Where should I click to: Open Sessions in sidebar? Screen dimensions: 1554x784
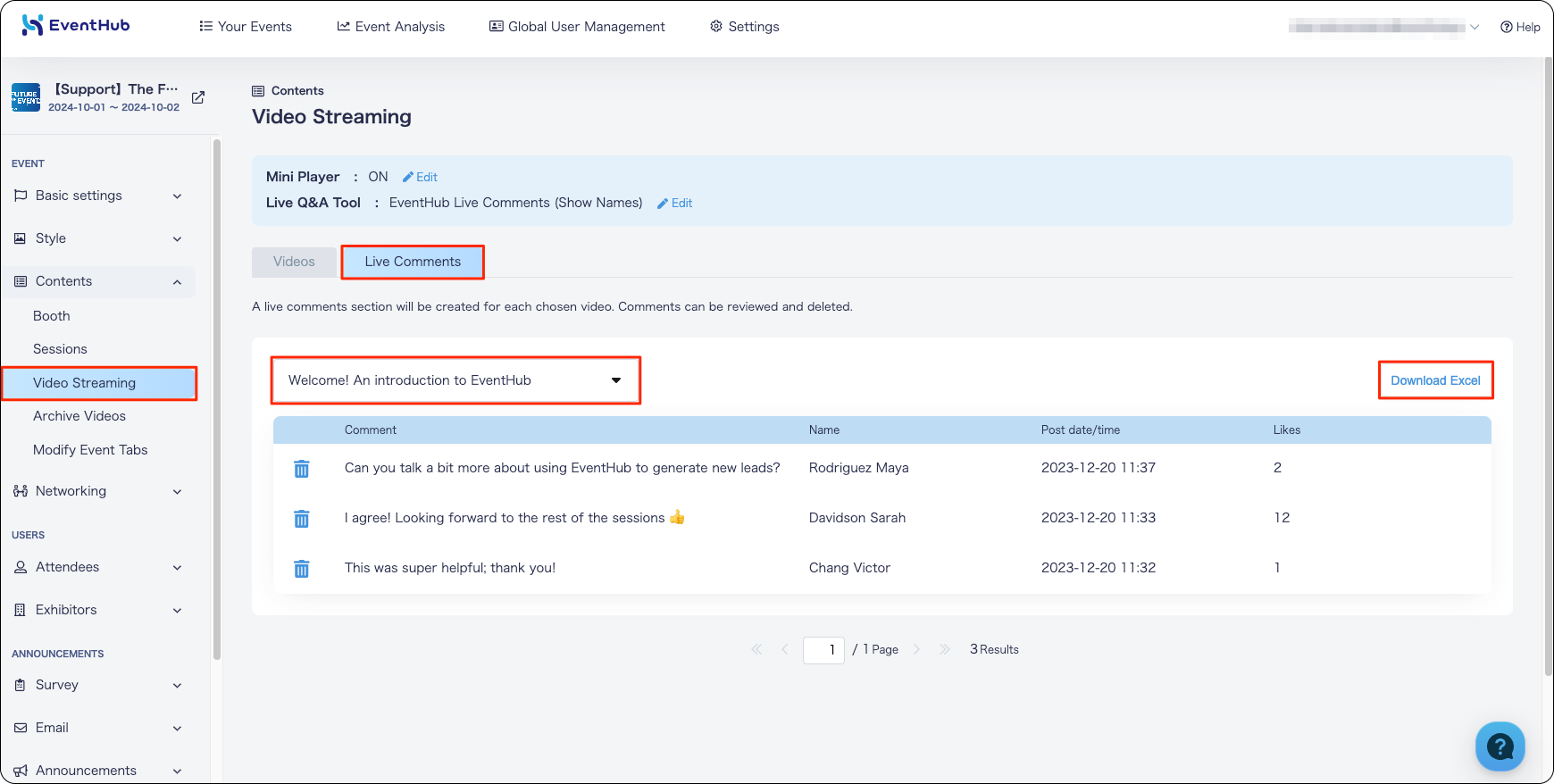(x=60, y=349)
